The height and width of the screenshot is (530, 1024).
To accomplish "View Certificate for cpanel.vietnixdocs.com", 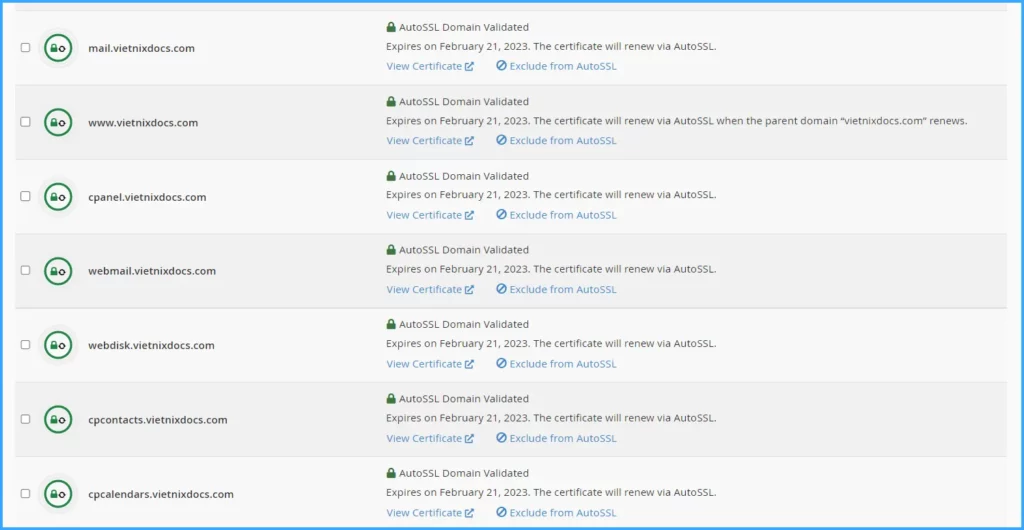I will [x=429, y=215].
